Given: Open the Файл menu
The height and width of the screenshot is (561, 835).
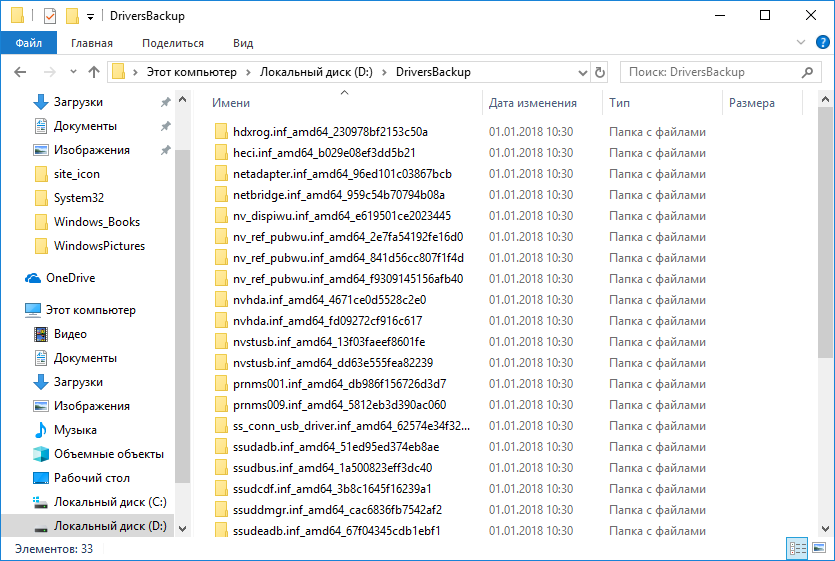Looking at the screenshot, I should pos(29,43).
